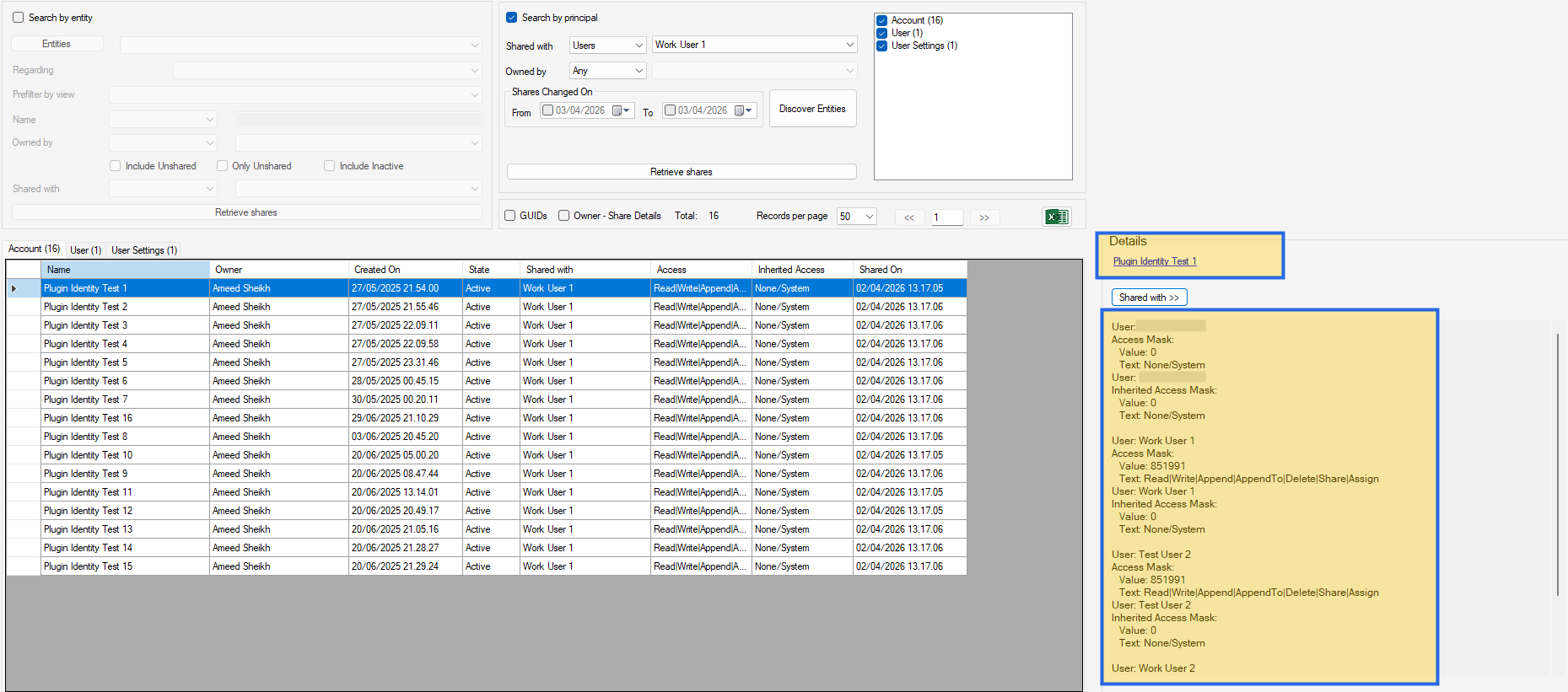1568x692 pixels.
Task: Enable Include Unshared checkbox
Action: point(116,166)
